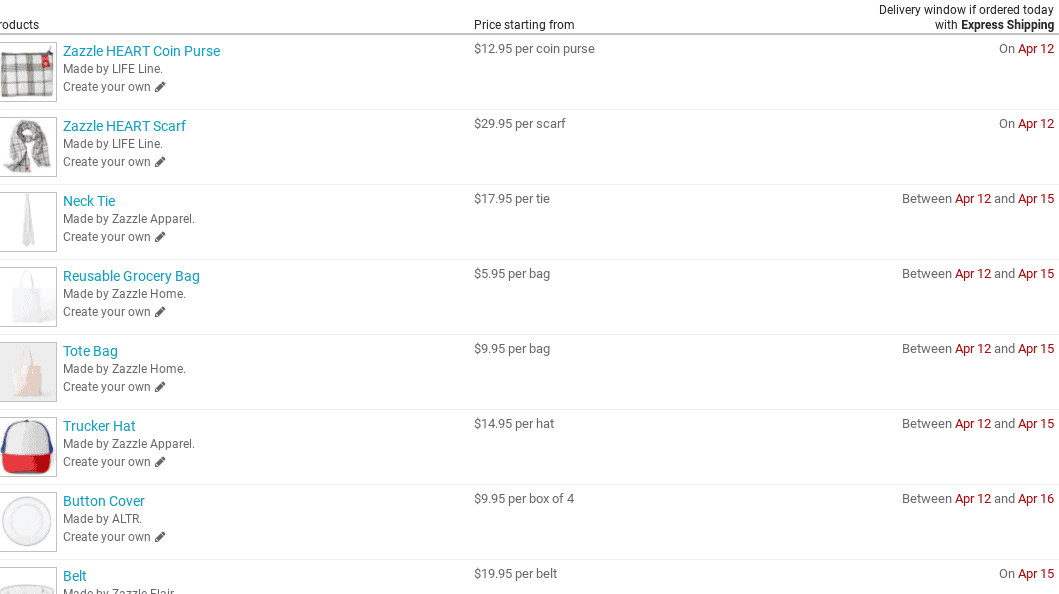Open the Tote Bag product link
This screenshot has height=594, width=1059.
pos(91,351)
